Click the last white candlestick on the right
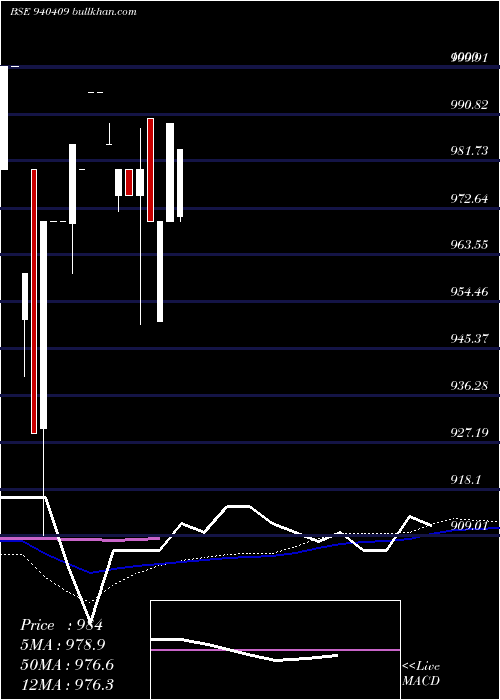Image resolution: width=500 pixels, height=700 pixels. (180, 183)
